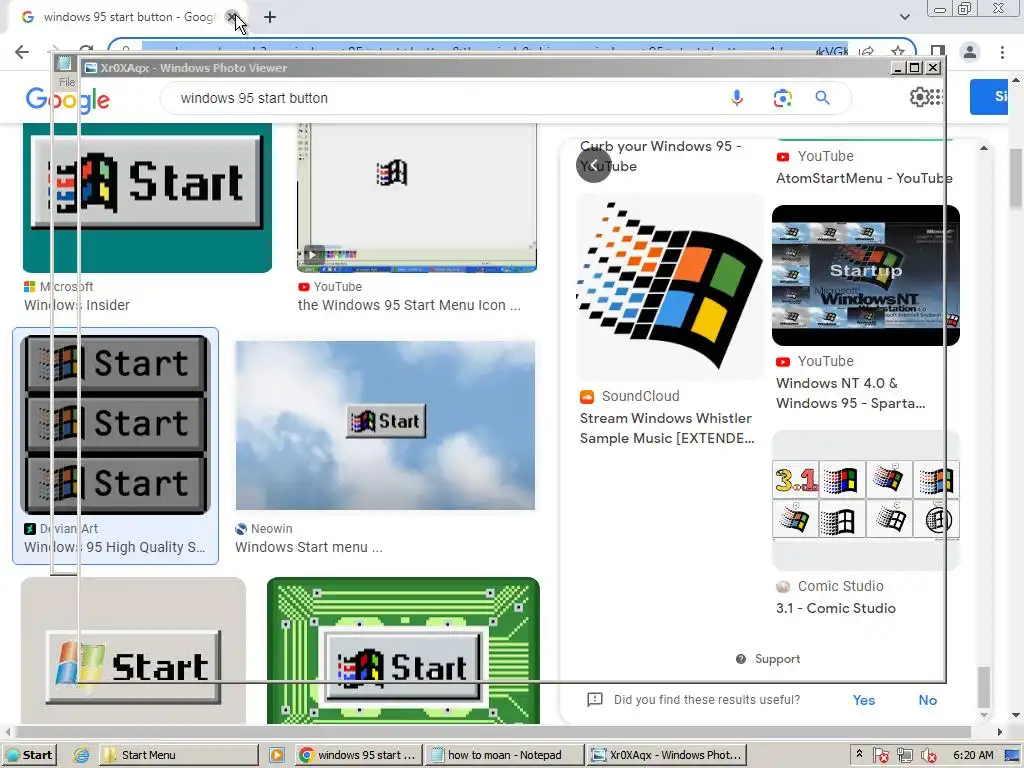
Task: Open a new Chrome tab
Action: 270,18
